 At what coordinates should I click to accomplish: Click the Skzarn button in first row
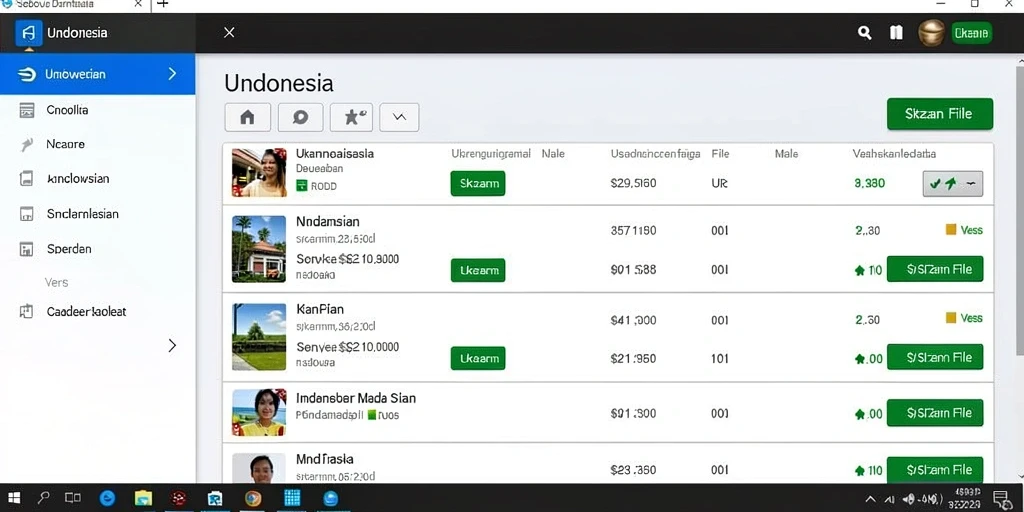478,184
